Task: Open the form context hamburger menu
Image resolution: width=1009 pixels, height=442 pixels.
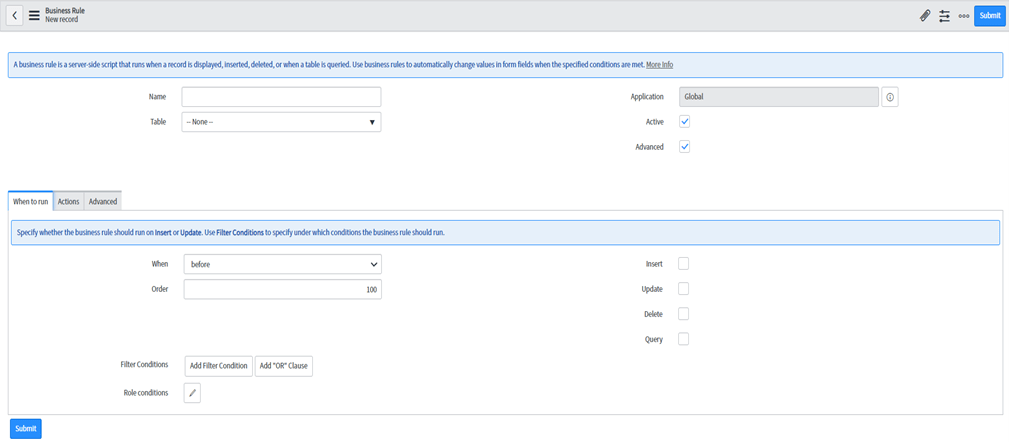Action: [34, 15]
